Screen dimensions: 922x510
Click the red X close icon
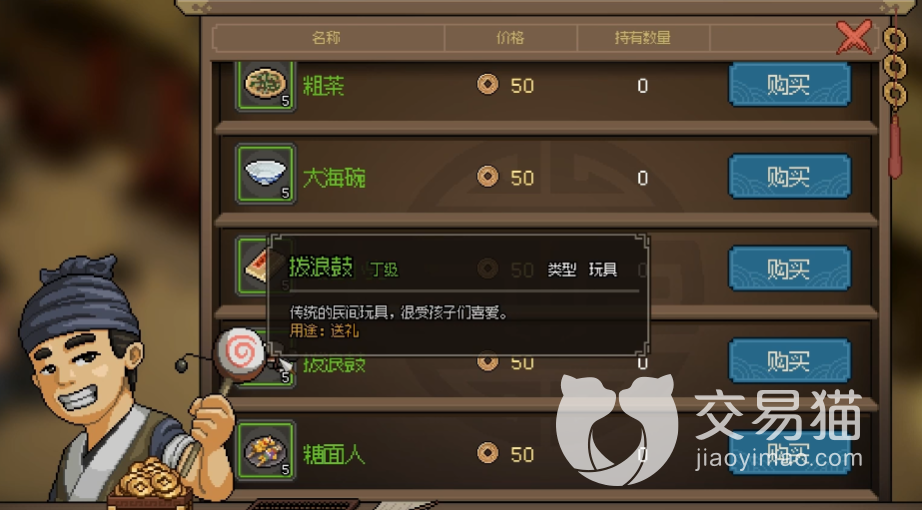[x=853, y=36]
